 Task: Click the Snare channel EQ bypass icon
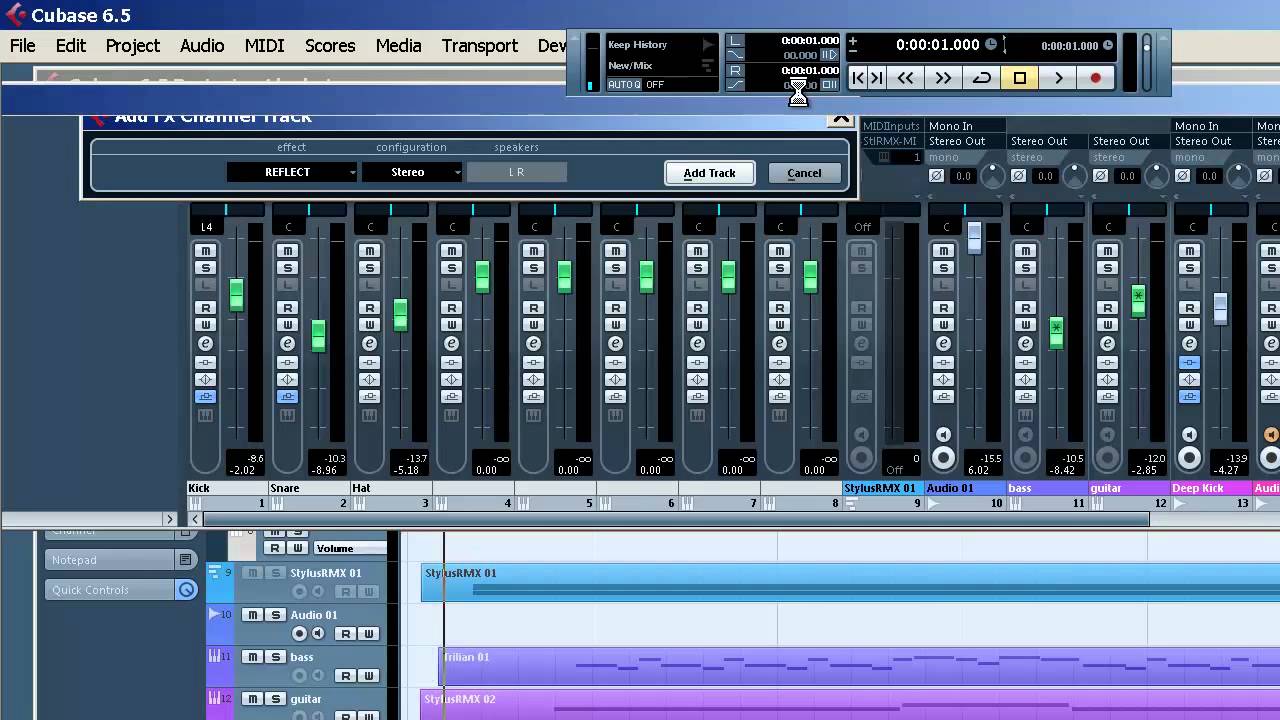click(287, 379)
